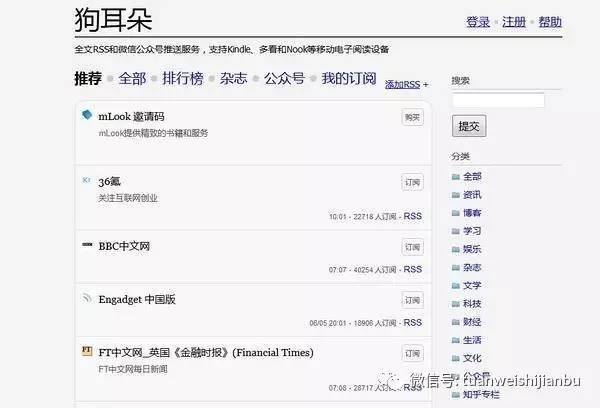Image resolution: width=600 pixels, height=408 pixels.
Task: Select 博客 category
Action: [x=472, y=213]
